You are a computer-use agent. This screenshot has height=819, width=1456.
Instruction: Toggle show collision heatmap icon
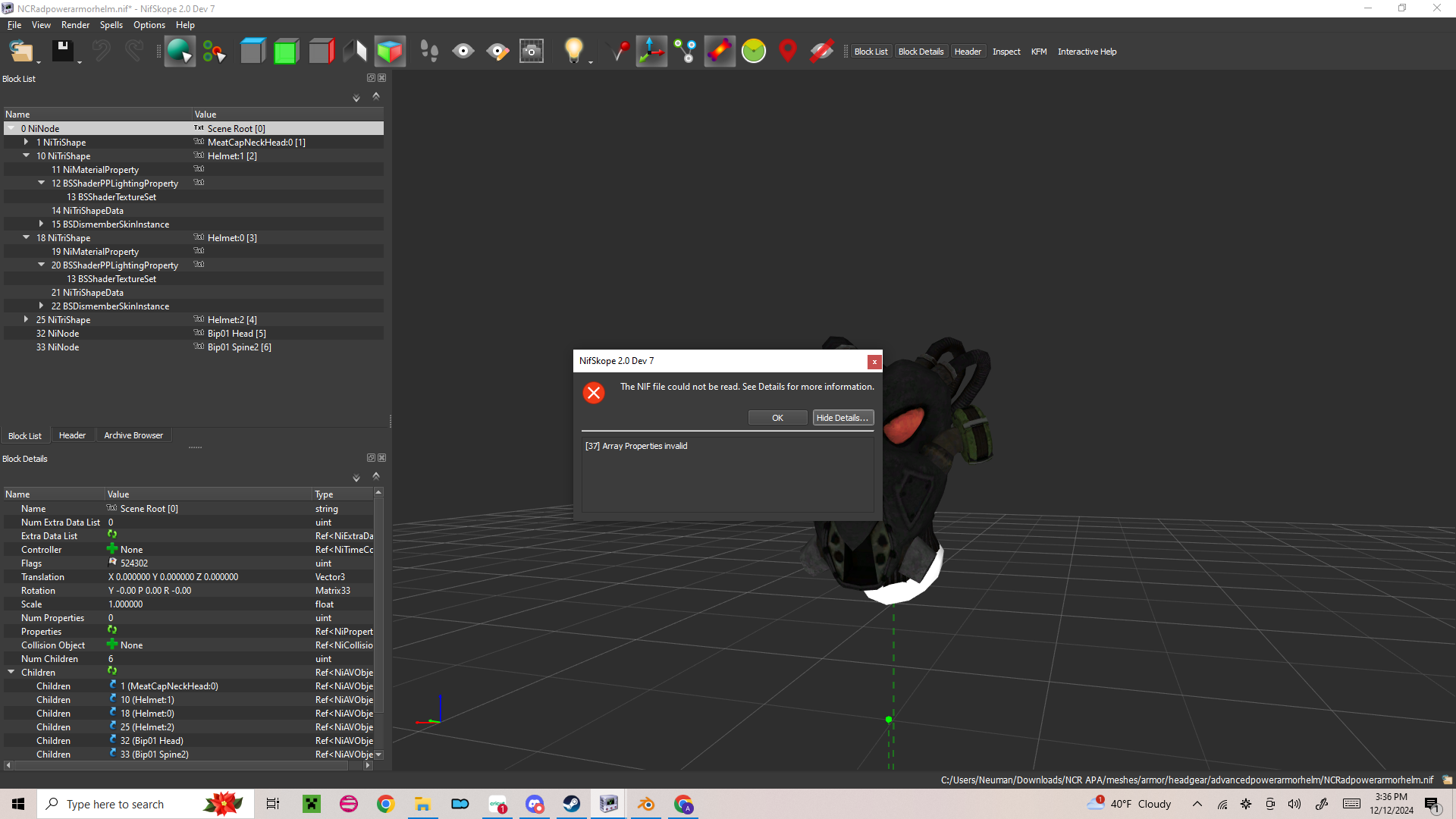coord(720,52)
